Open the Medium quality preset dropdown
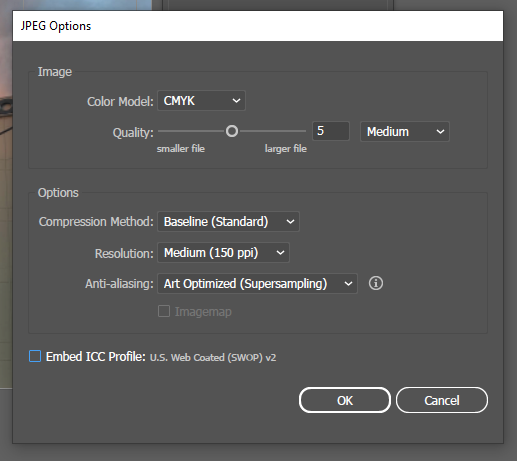The image size is (517, 461). pyautogui.click(x=405, y=132)
